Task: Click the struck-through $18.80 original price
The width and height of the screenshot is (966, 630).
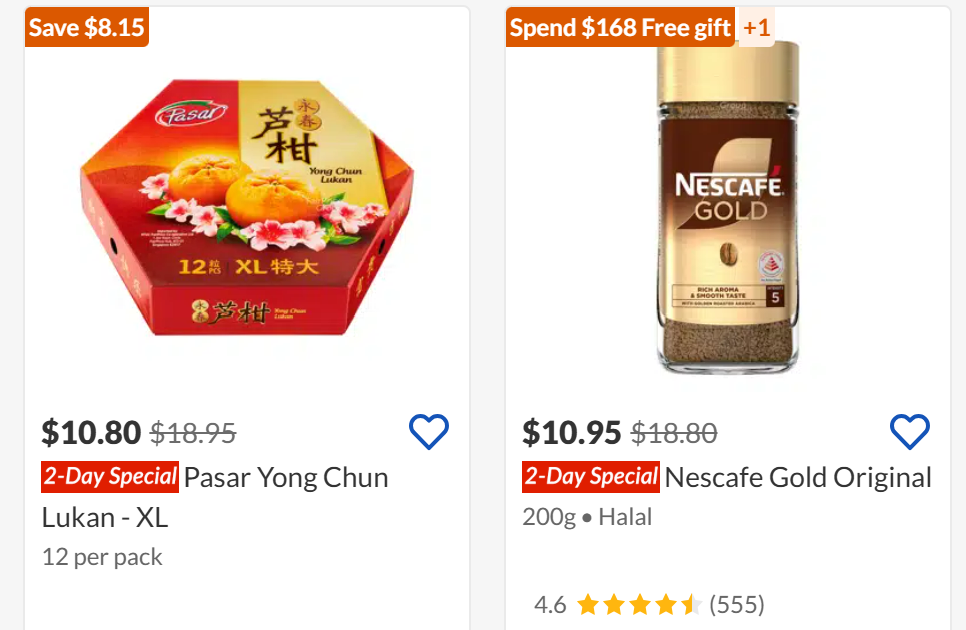Action: (674, 433)
